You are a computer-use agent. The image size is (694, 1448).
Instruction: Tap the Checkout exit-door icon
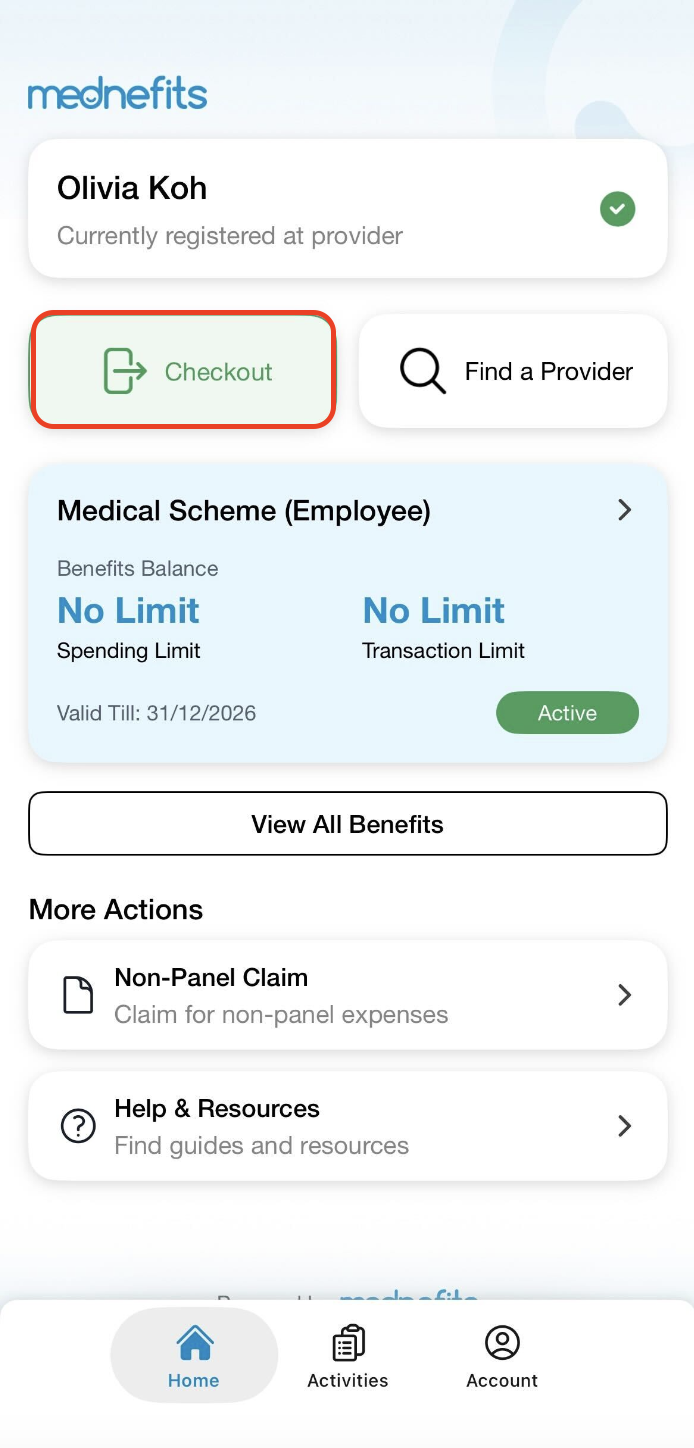coord(125,371)
